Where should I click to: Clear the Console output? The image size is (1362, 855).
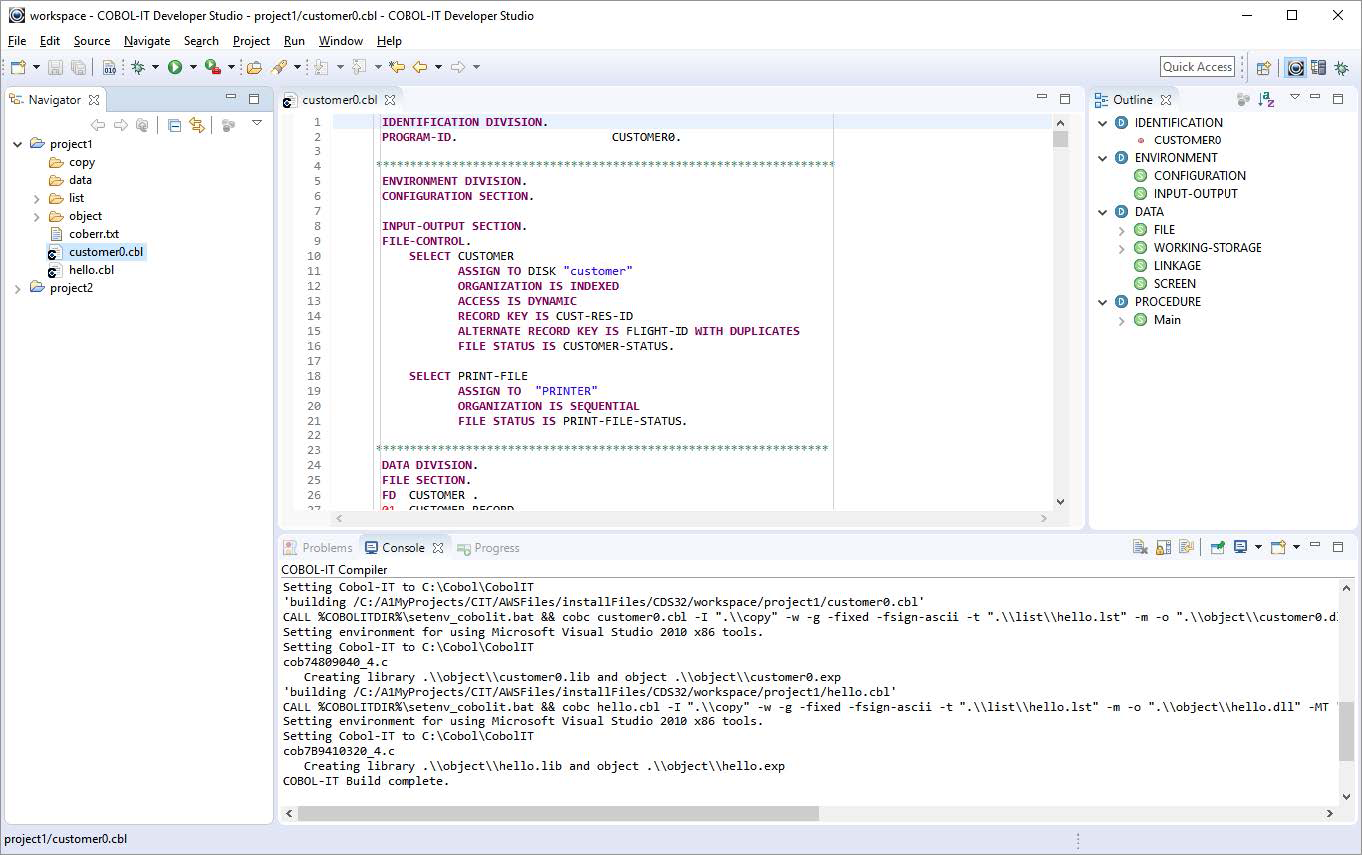(x=1140, y=547)
